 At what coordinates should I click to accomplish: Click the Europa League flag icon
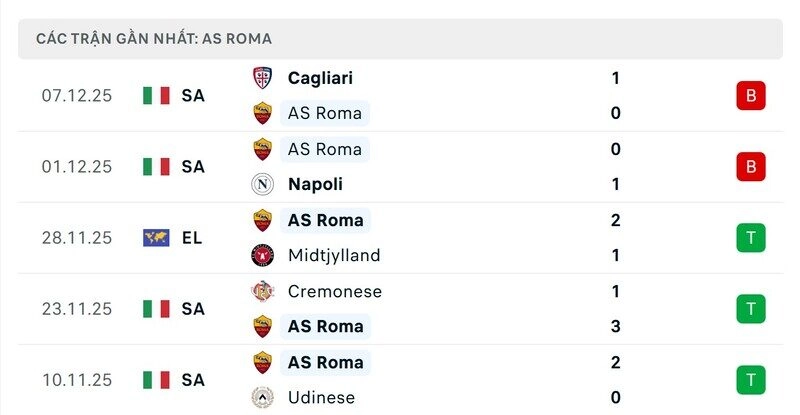tap(156, 238)
